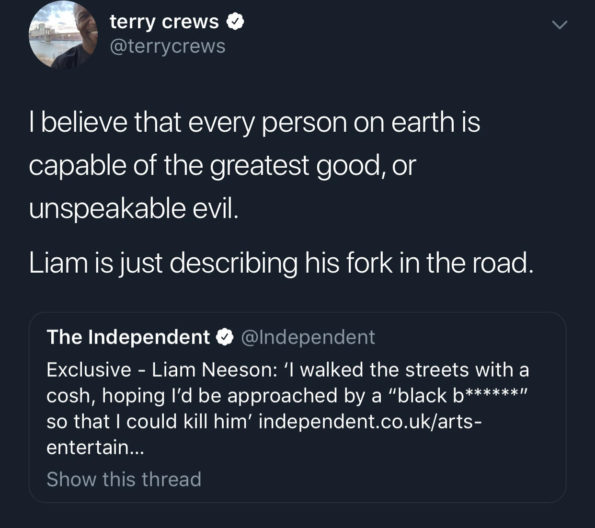Click the word 'unspeakable evil' line
The height and width of the screenshot is (528, 595).
tap(134, 208)
